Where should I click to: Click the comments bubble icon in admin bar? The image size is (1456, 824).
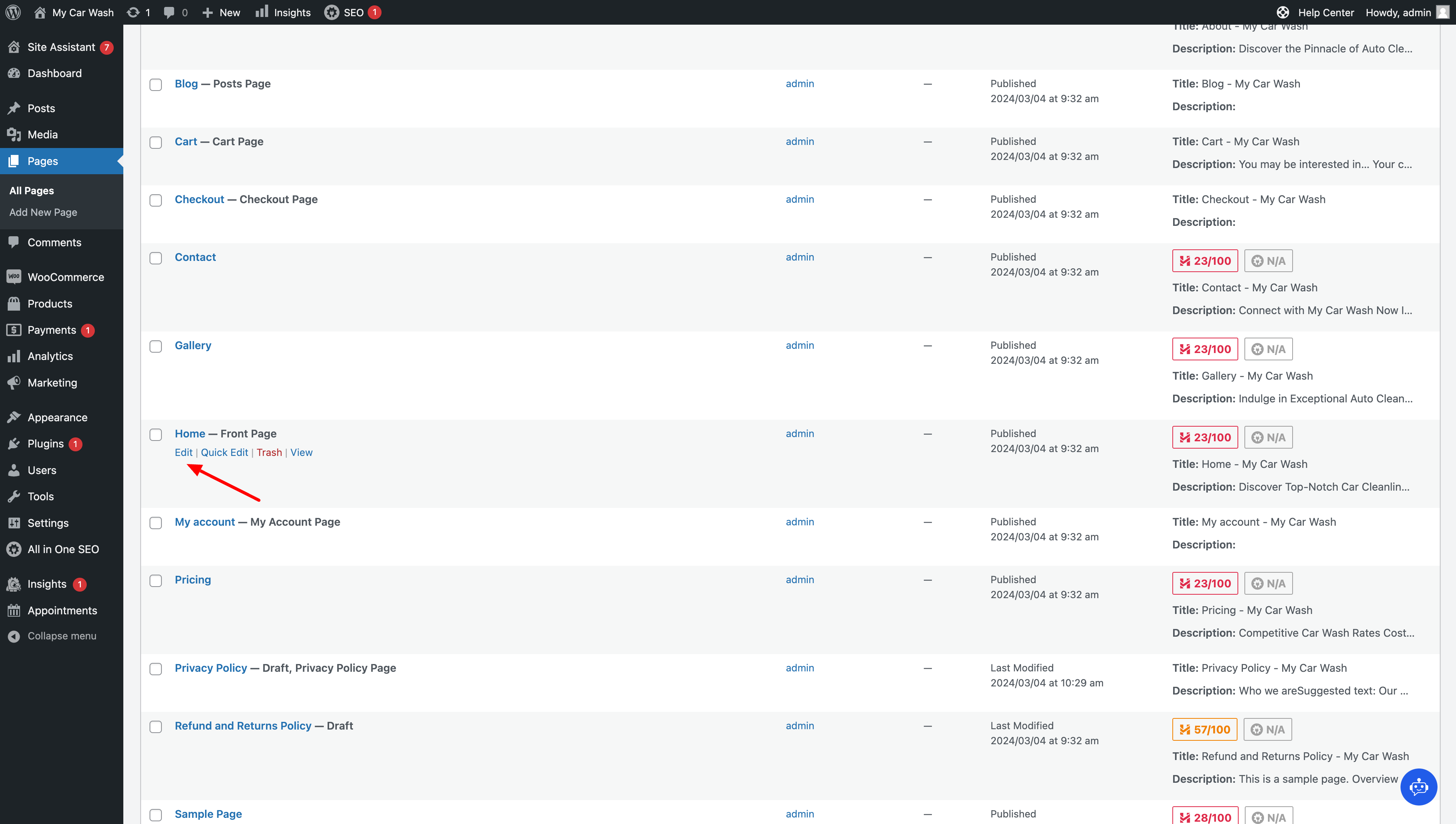[x=169, y=12]
